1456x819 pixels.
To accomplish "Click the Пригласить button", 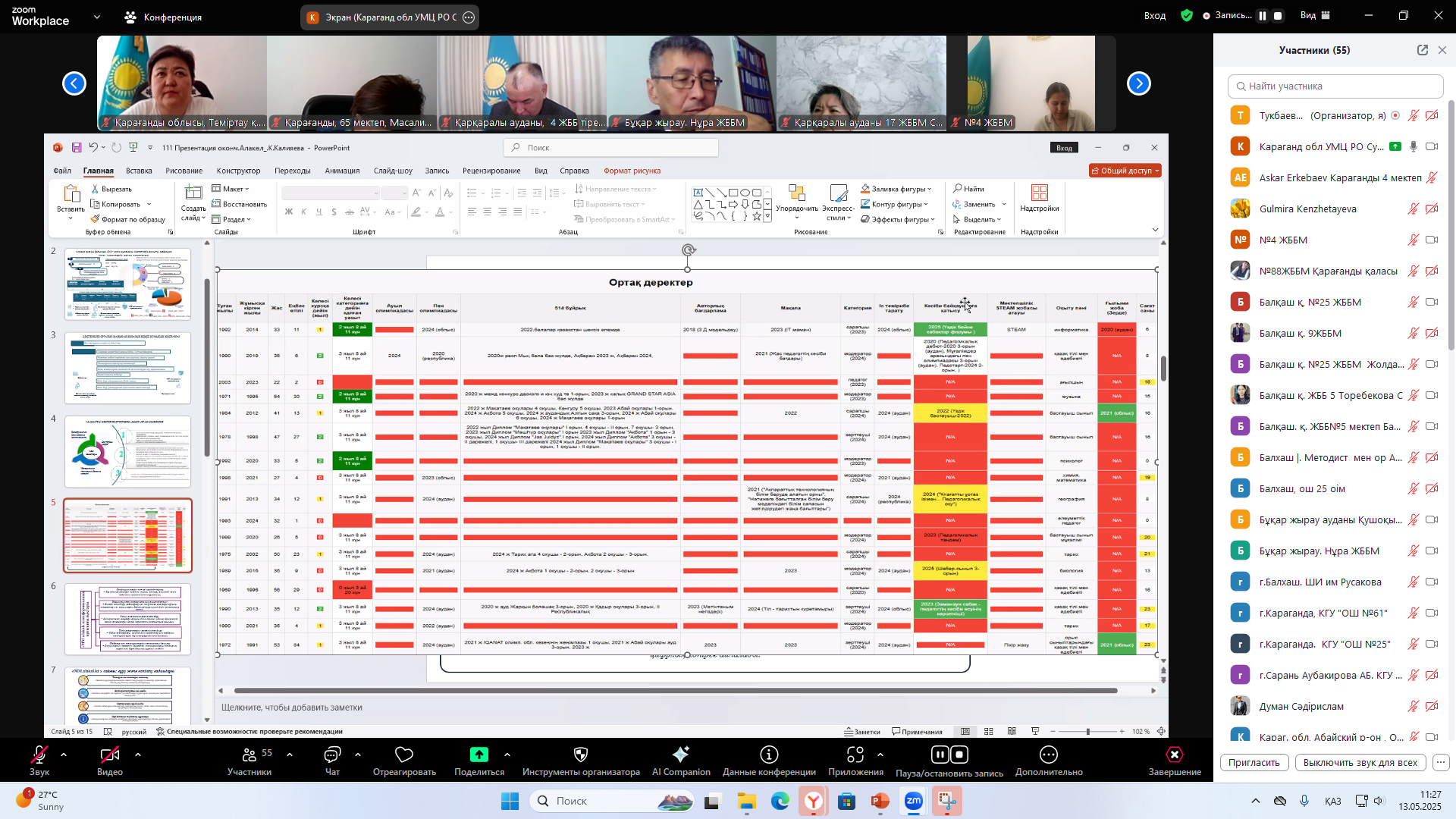I will [1254, 763].
